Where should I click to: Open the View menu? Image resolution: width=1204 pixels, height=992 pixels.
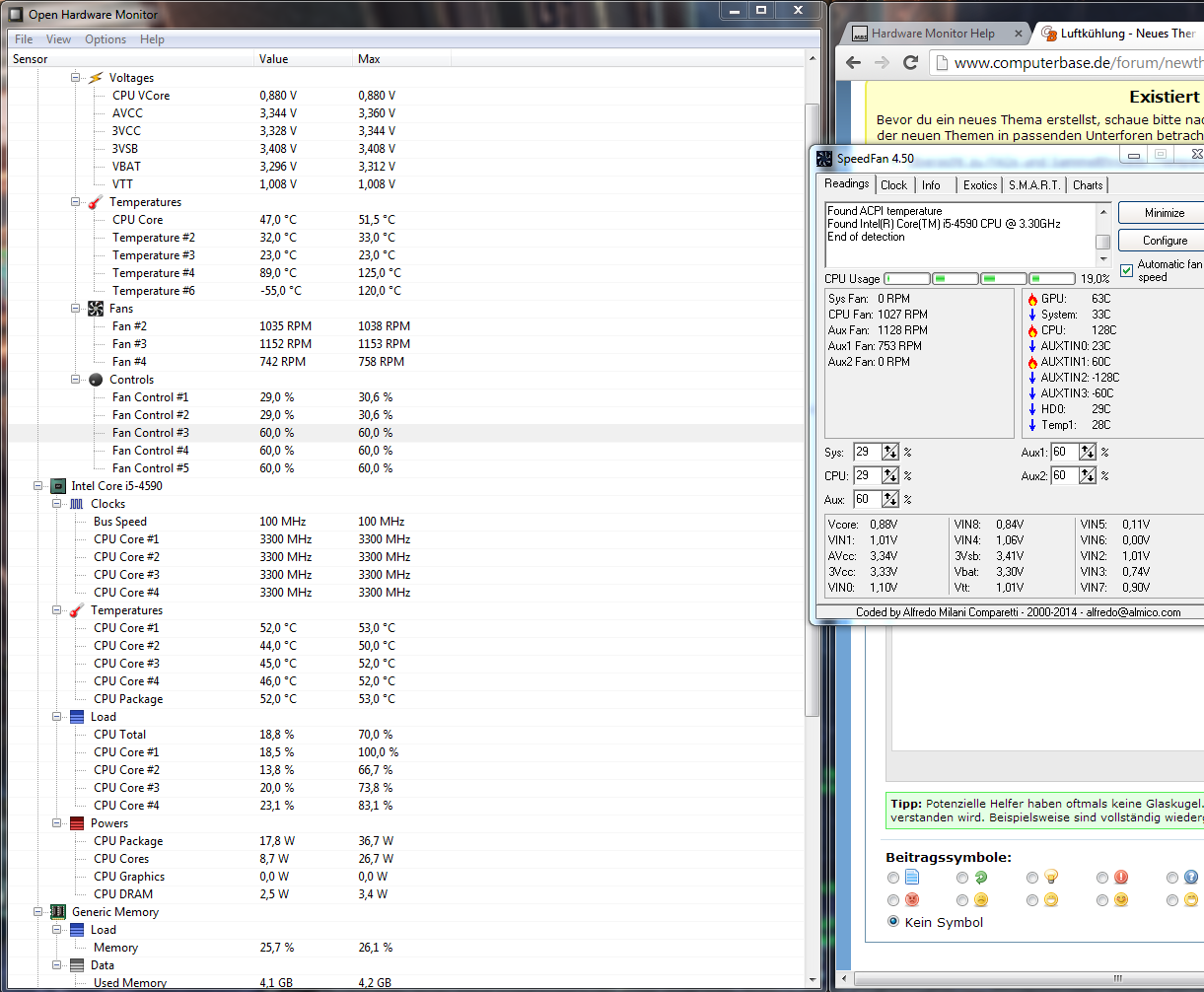point(59,39)
